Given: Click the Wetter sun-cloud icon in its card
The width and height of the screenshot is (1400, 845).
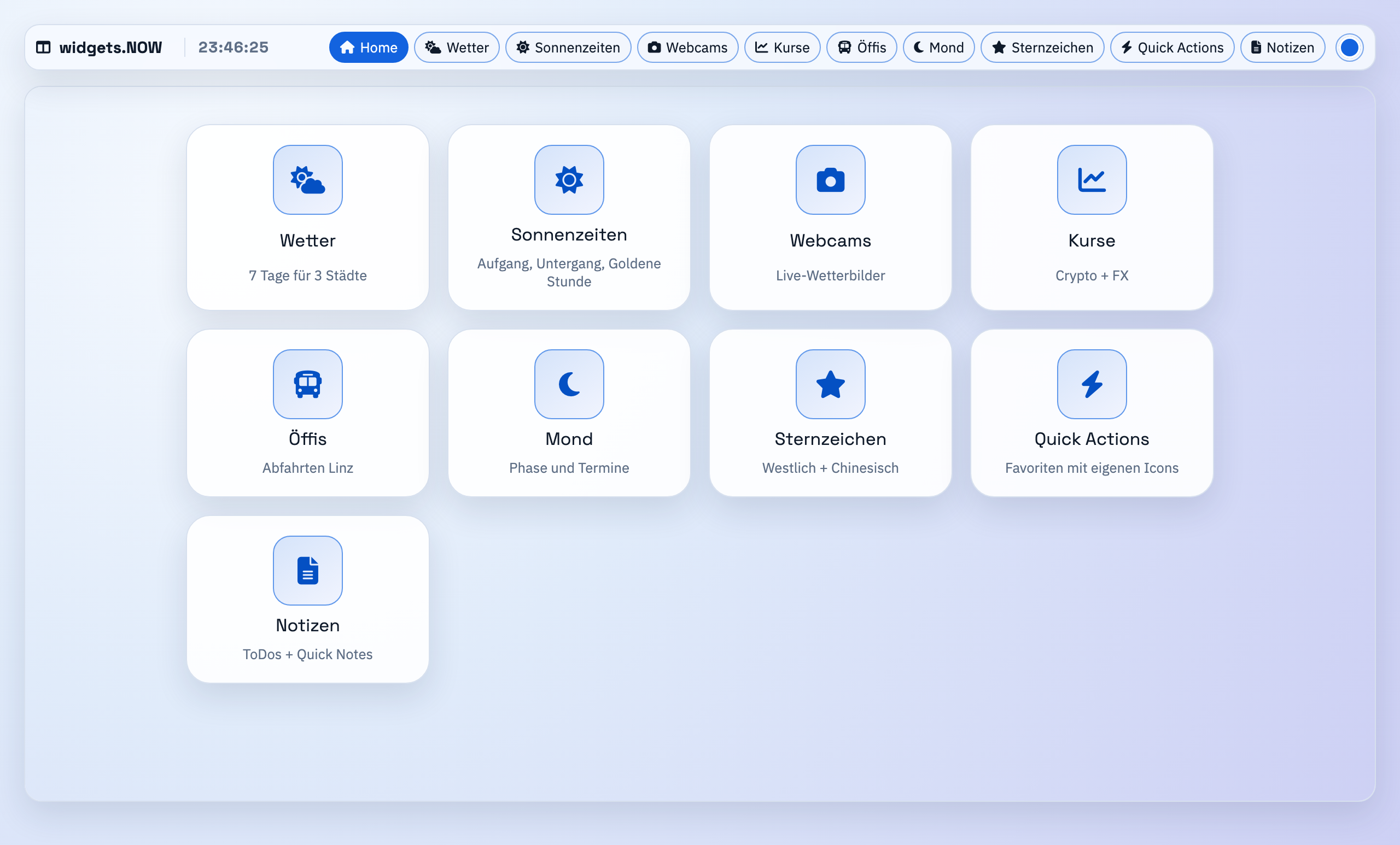Looking at the screenshot, I should 307,179.
